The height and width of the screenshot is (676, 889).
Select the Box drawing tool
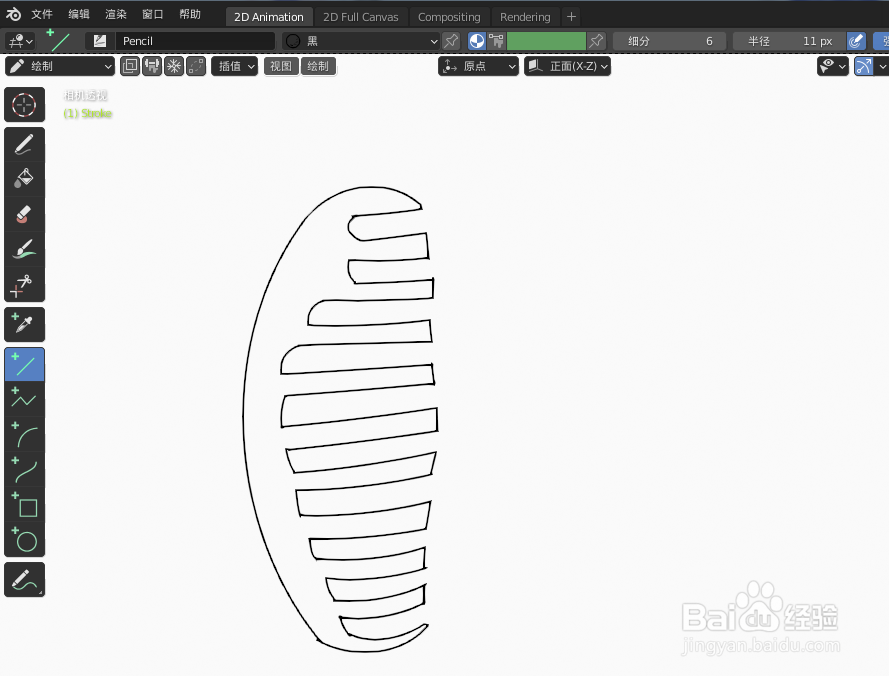click(24, 507)
